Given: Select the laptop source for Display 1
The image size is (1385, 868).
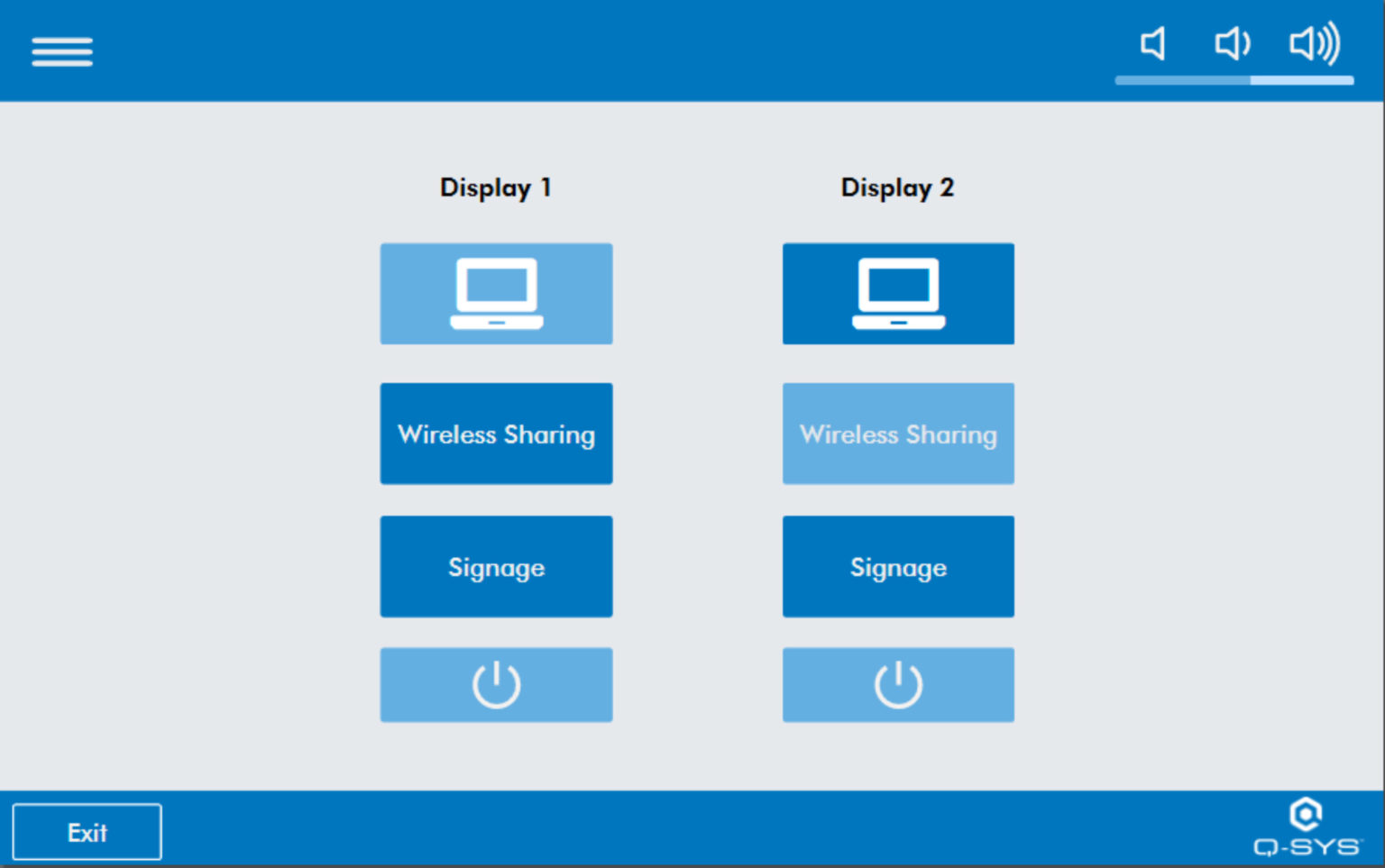Looking at the screenshot, I should tap(496, 293).
